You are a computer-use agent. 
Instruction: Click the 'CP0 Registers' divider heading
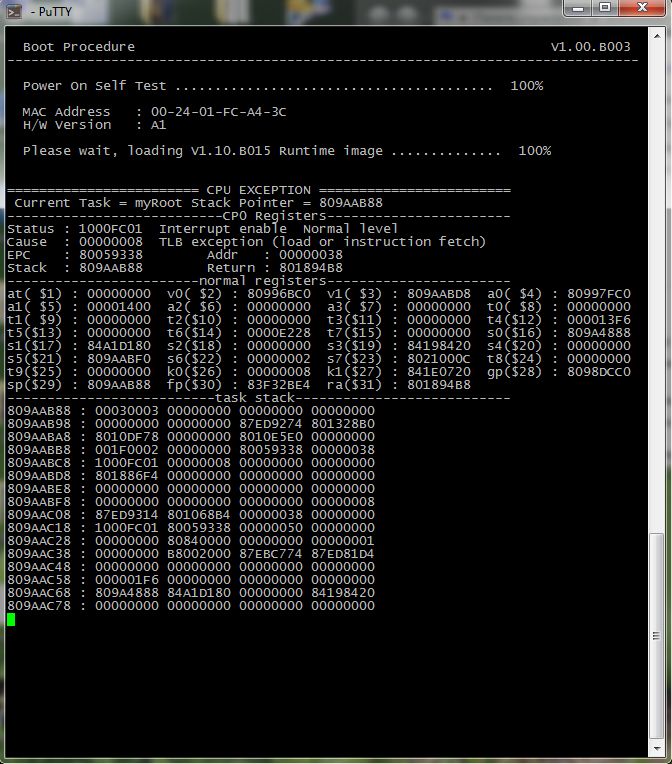pyautogui.click(x=274, y=216)
